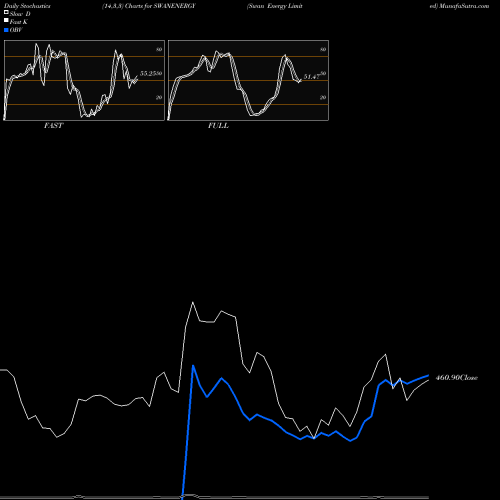
Task: Click the FULL chart label
Action: 218,126
